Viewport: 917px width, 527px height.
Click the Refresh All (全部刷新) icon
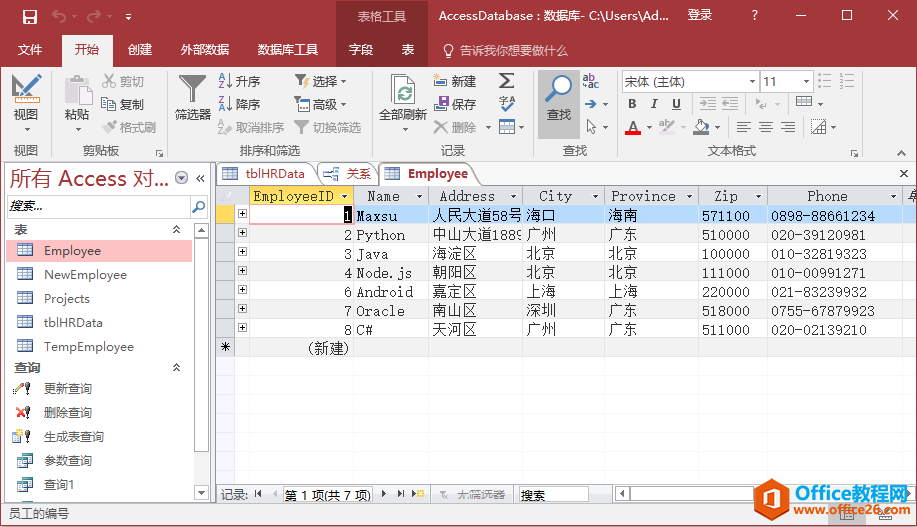tap(403, 97)
